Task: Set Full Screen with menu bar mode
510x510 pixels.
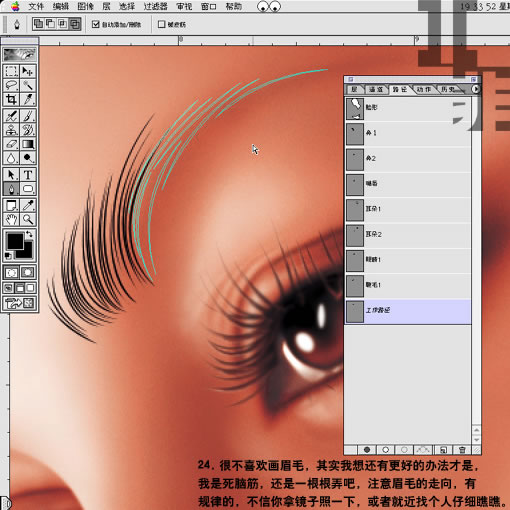Action: (20, 288)
